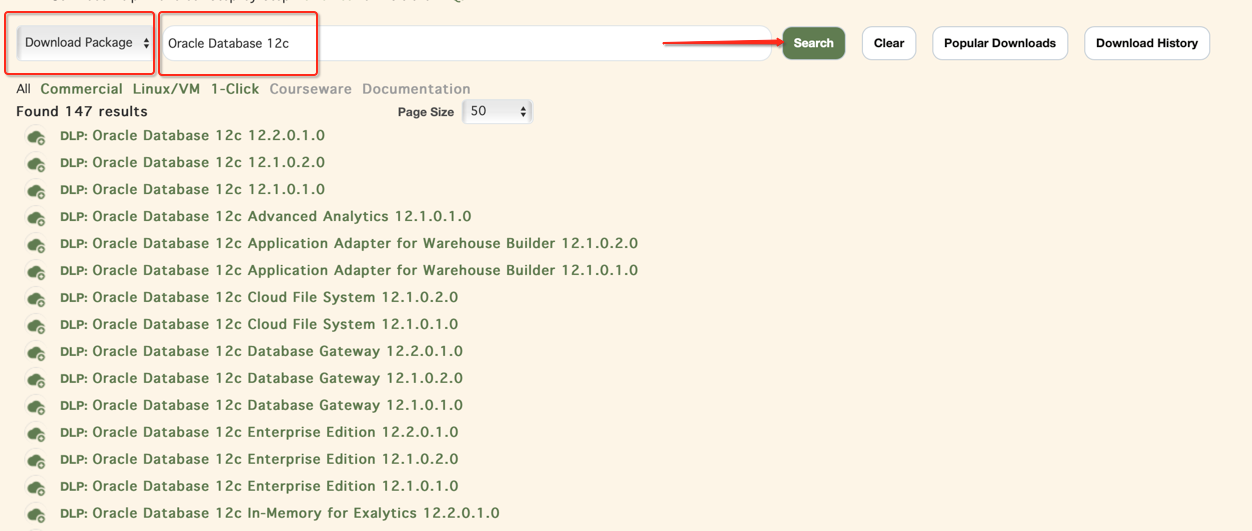Screen dimensions: 1252x531
Task: Open Database Gateway 12.1.0.2.0 link
Action: coord(261,378)
